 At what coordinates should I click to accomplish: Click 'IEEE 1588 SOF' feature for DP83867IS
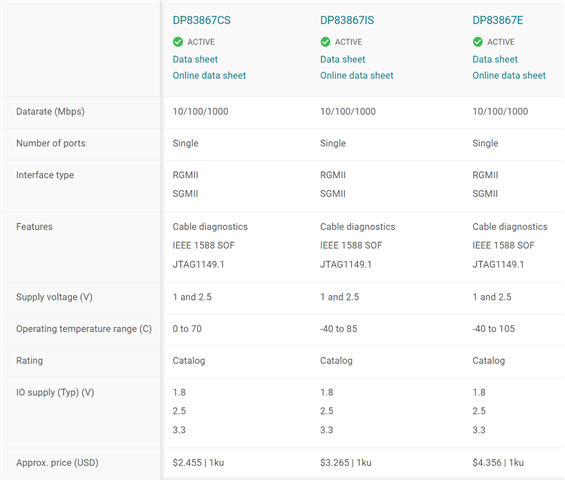coord(351,245)
